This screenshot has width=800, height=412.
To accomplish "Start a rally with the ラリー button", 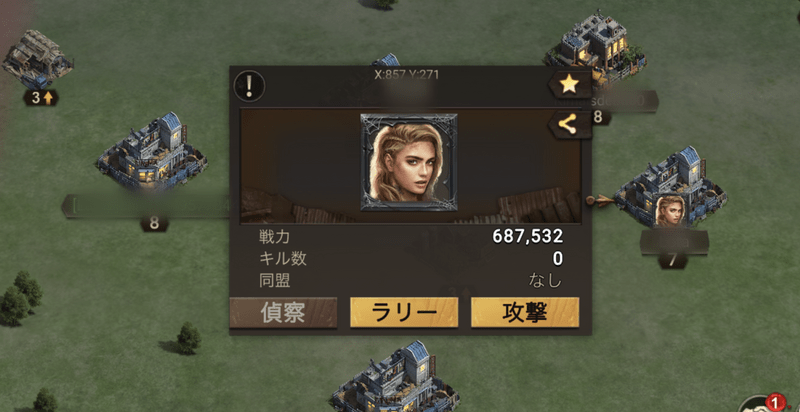I will (404, 313).
